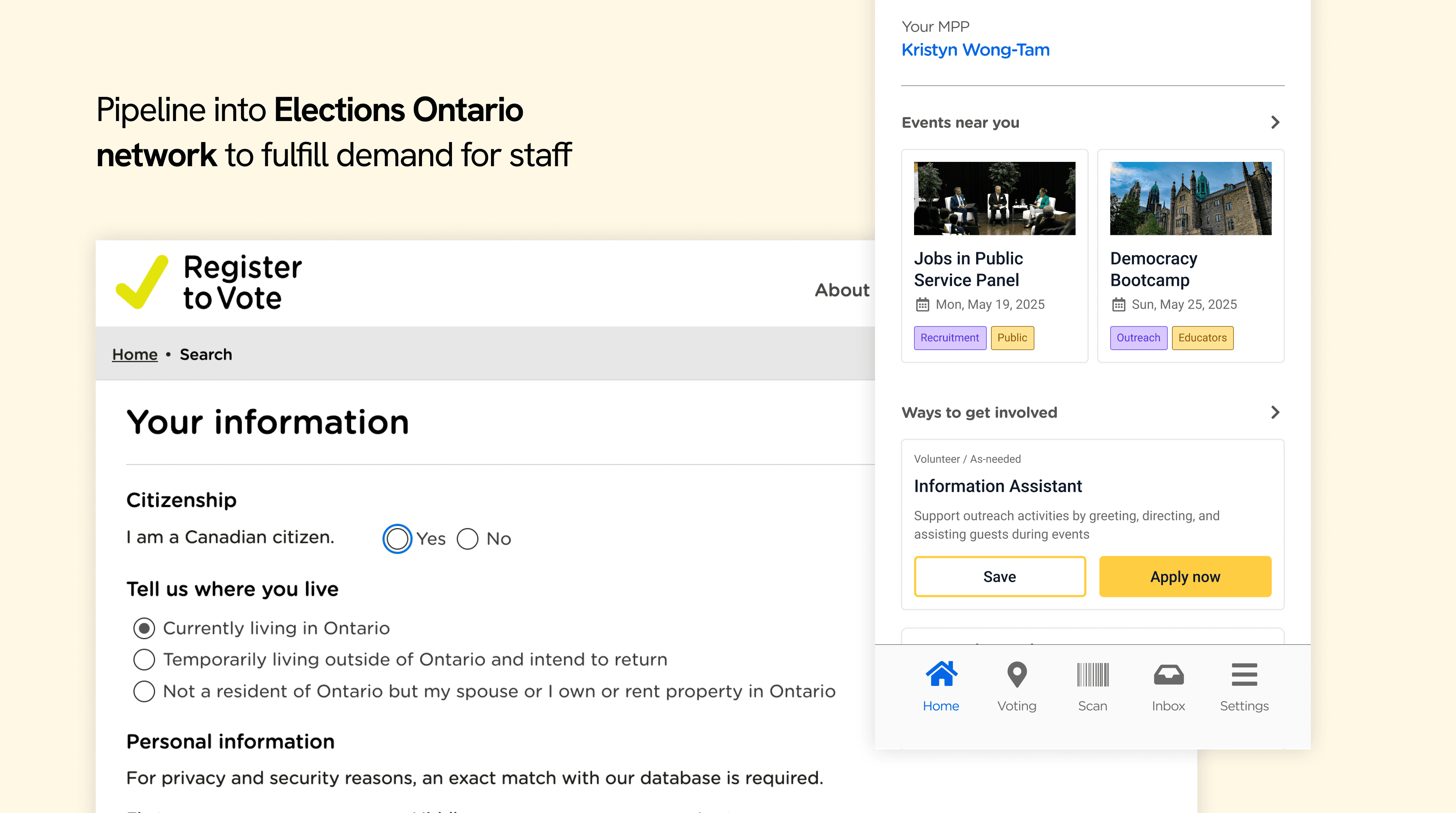
Task: Click the Events near you heading
Action: click(x=960, y=123)
